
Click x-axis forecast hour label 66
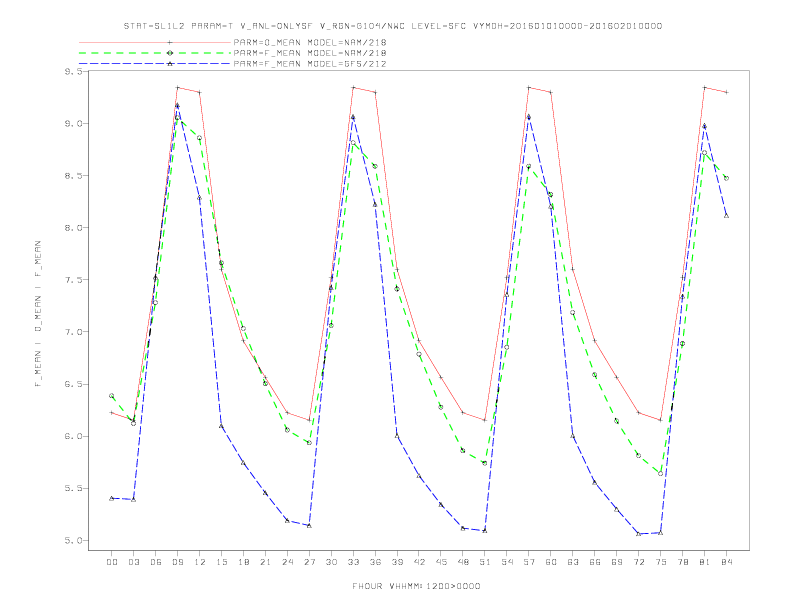595,562
